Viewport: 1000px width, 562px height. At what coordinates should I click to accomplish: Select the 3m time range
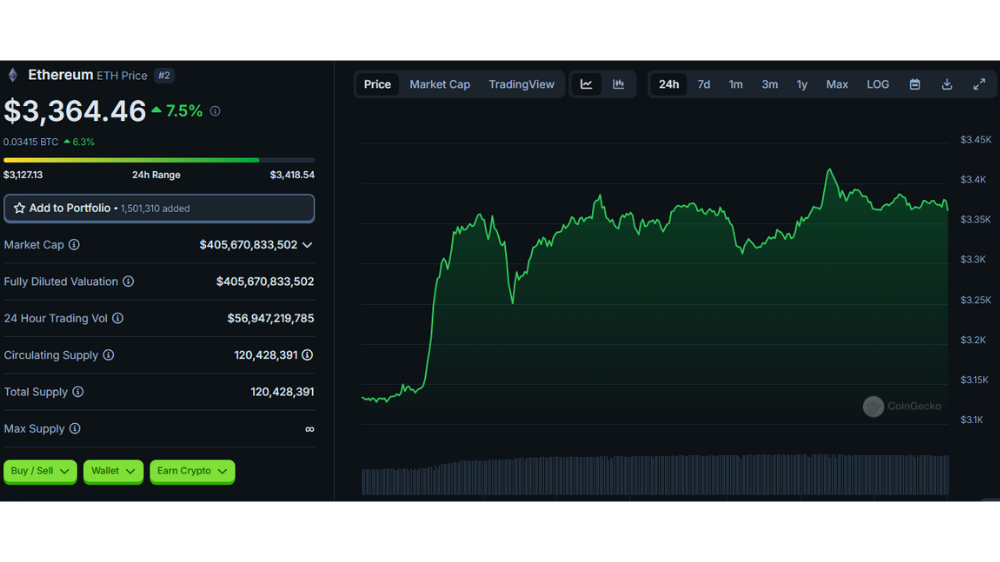point(770,84)
